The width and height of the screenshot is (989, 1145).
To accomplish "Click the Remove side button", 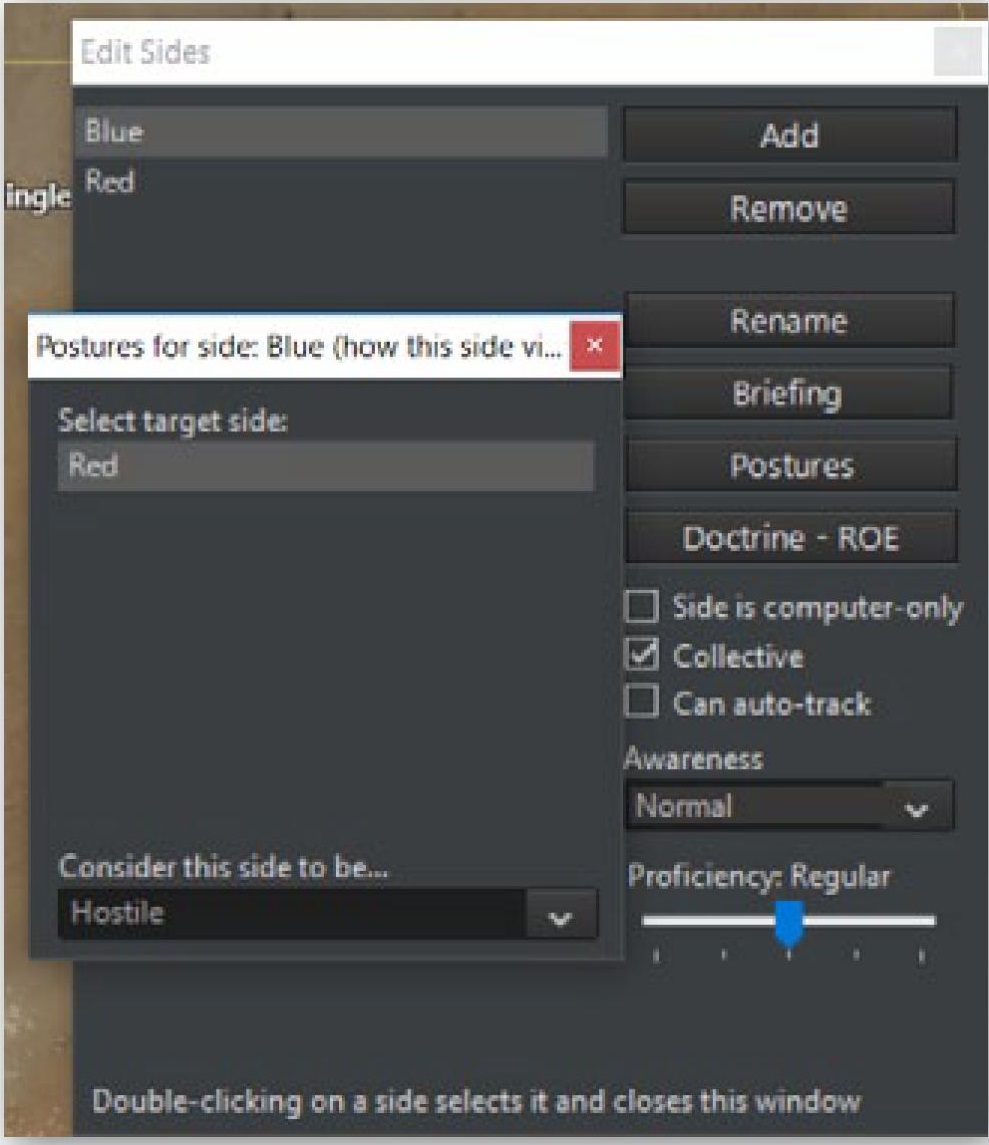I will click(789, 208).
